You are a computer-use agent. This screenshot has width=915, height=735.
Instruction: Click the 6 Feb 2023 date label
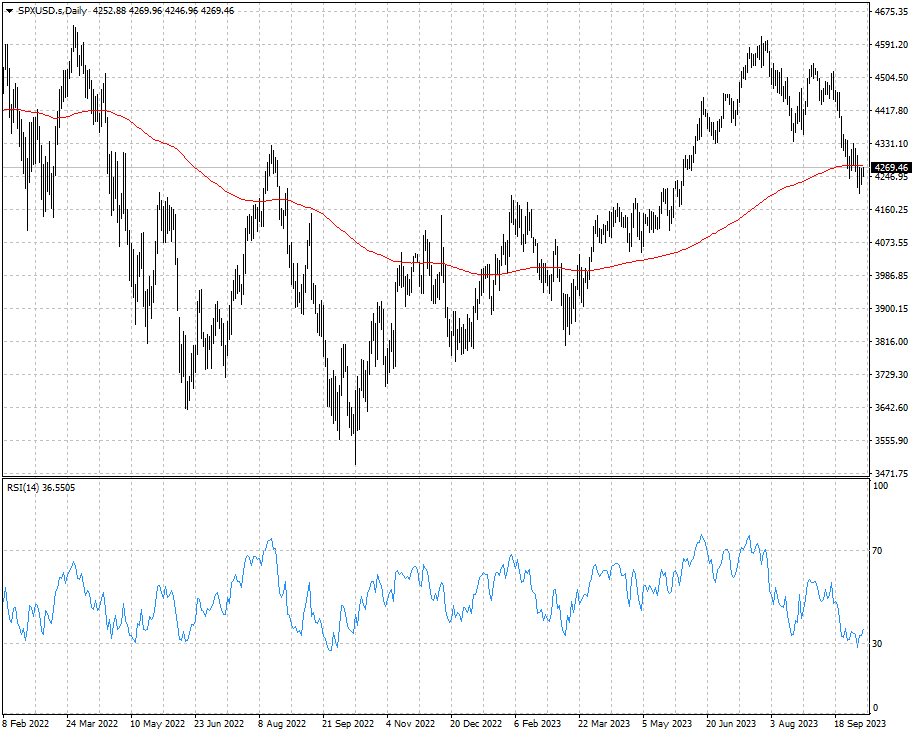537,724
